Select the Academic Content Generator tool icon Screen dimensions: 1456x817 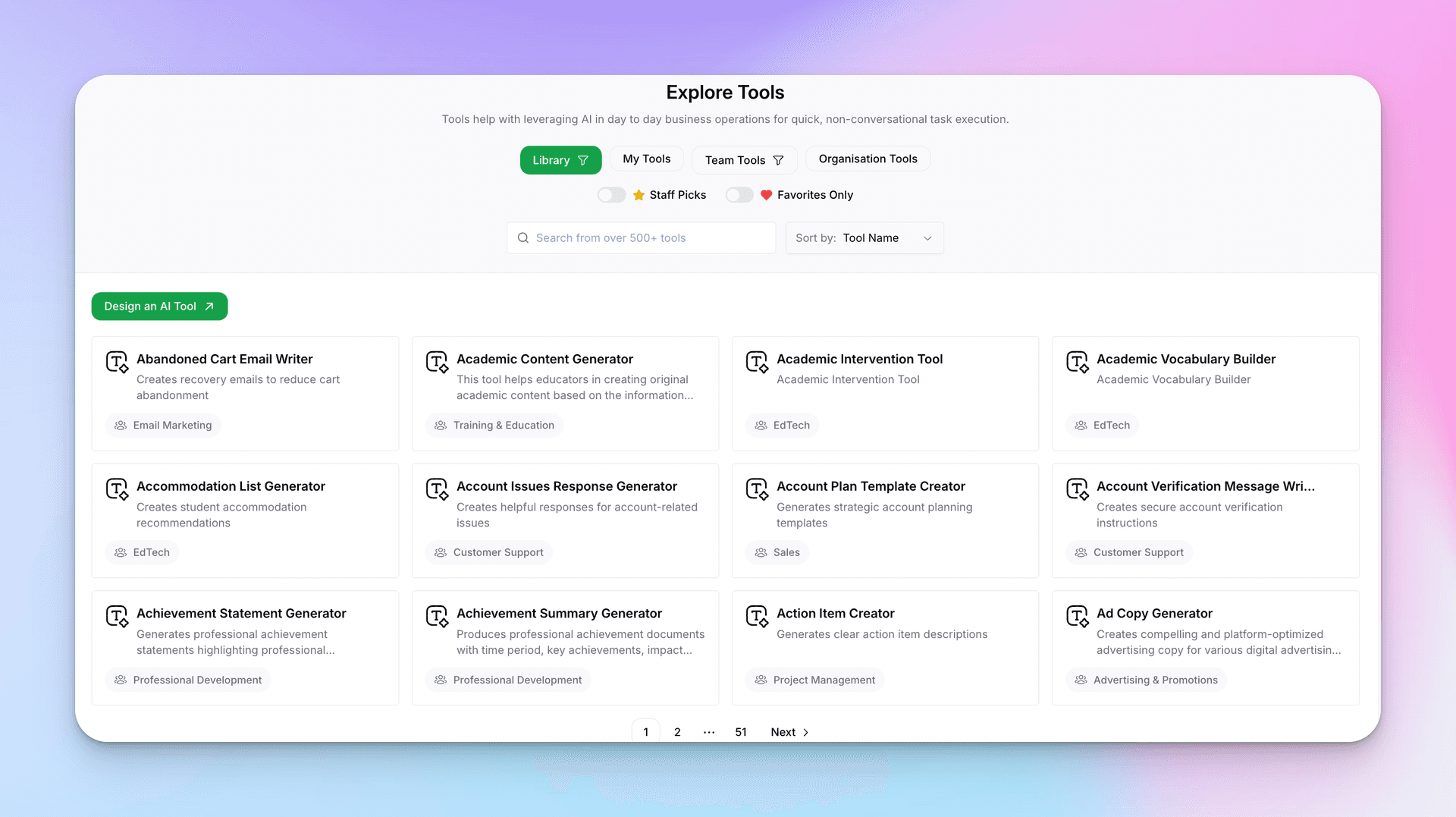tap(438, 363)
